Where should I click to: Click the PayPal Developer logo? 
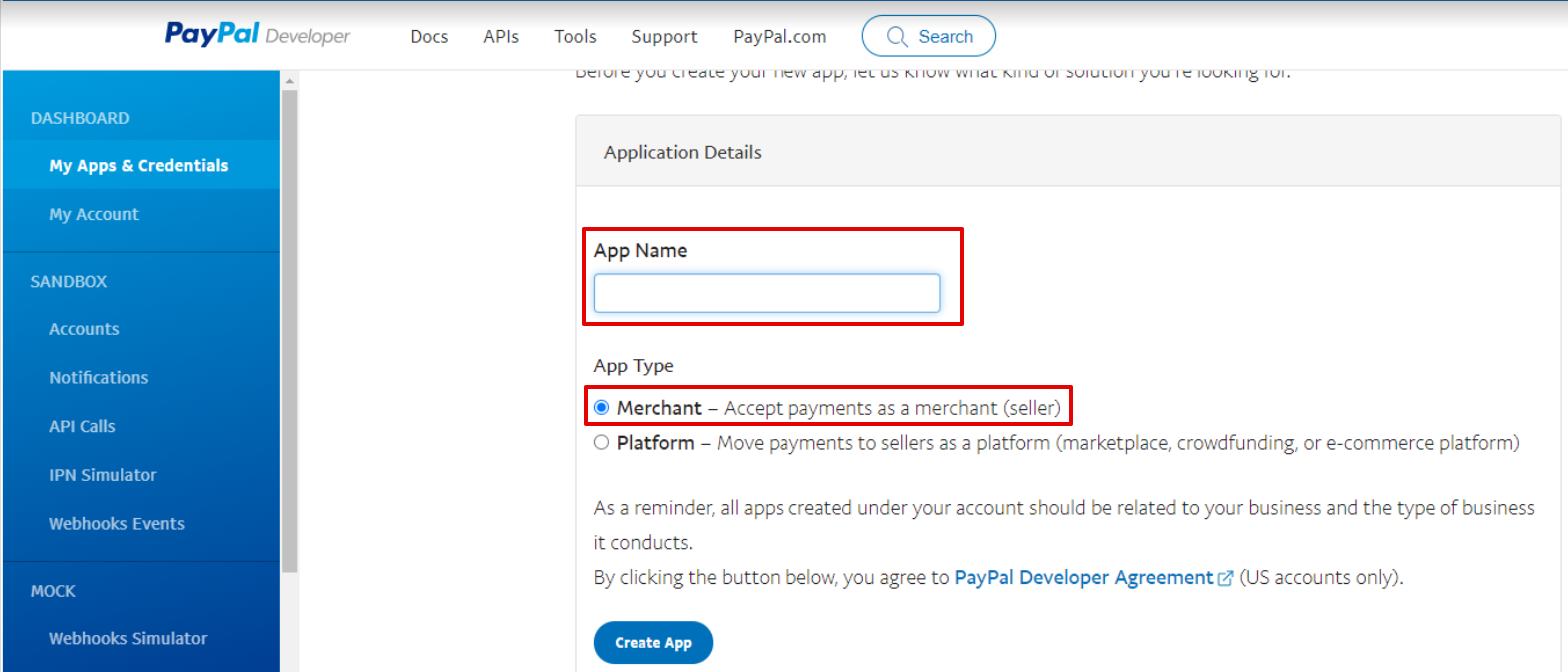point(257,35)
